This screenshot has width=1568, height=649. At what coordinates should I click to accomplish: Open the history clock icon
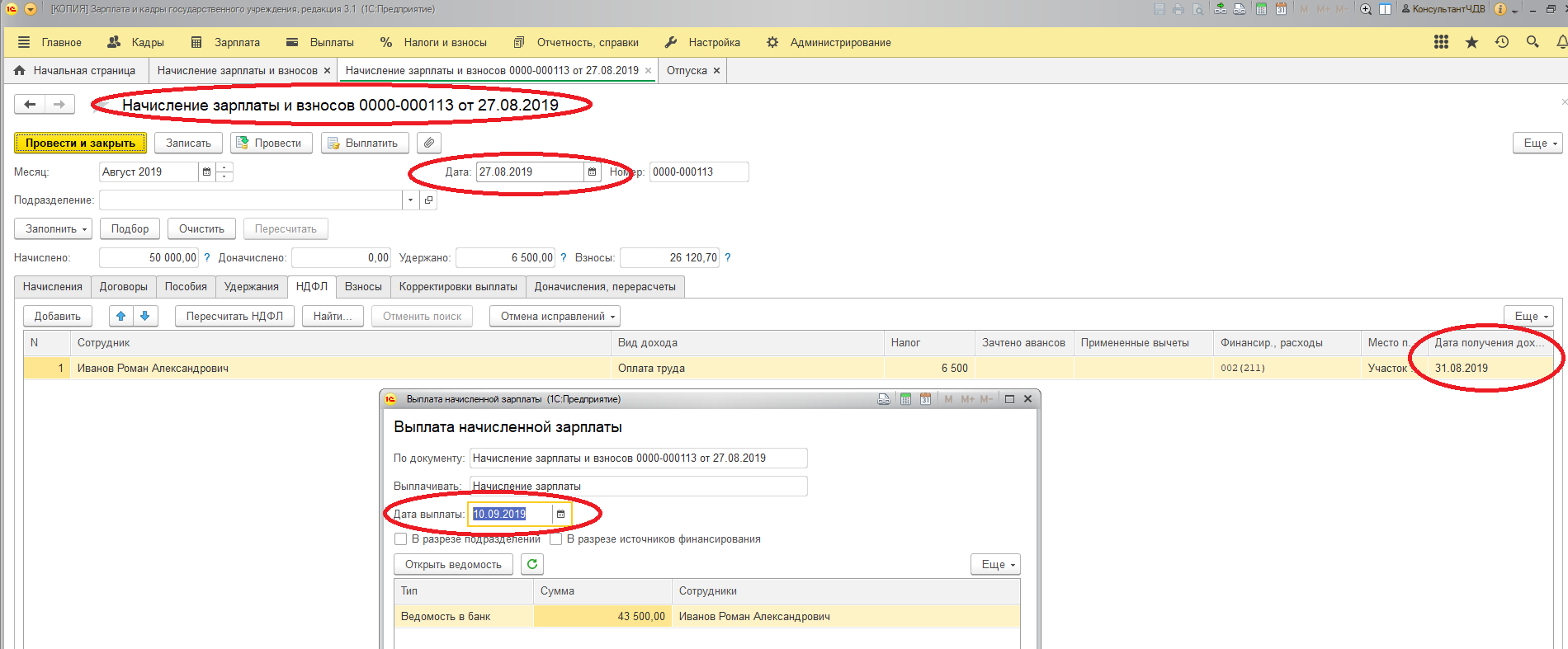1502,42
